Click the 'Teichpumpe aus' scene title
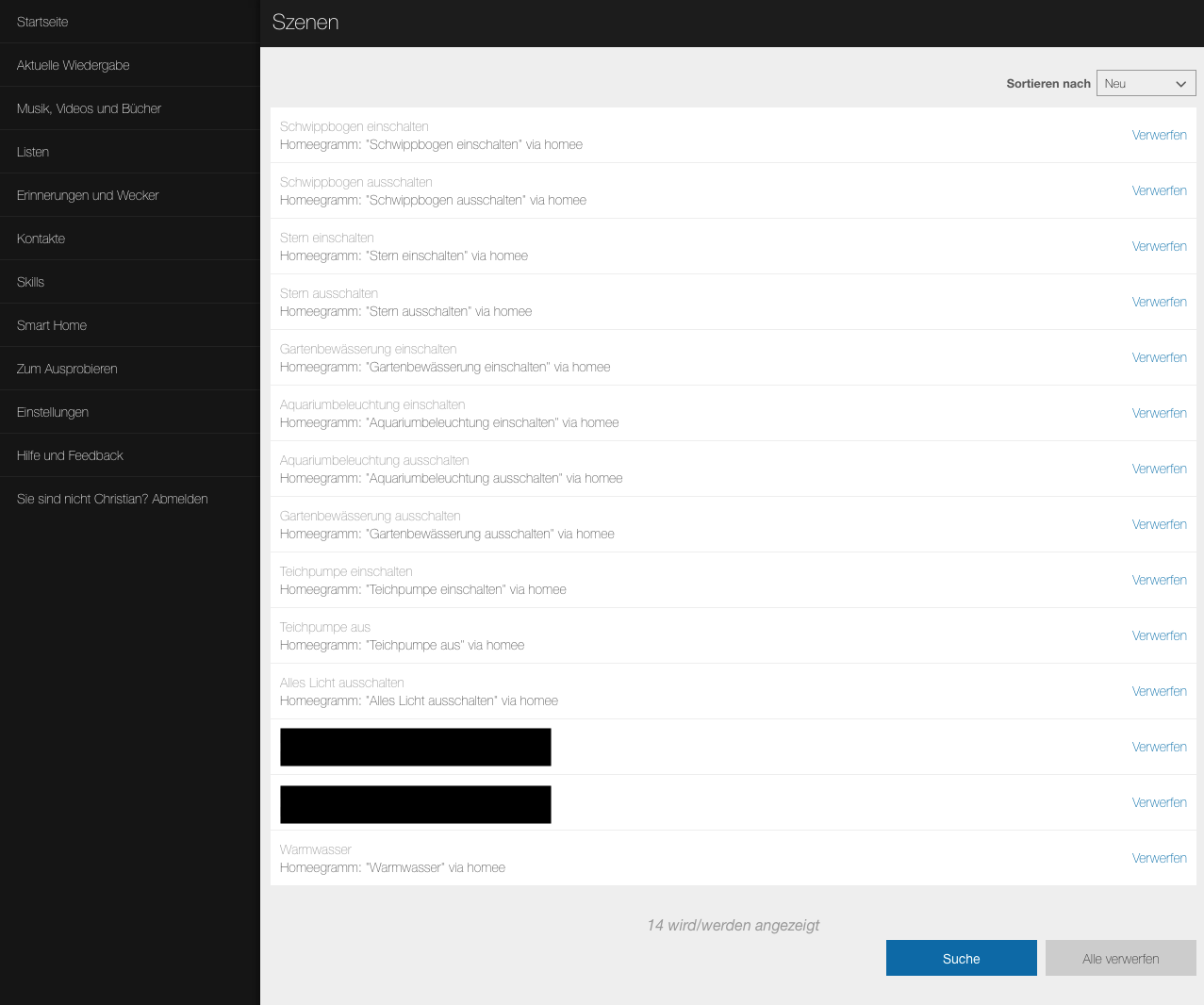1204x1005 pixels. pos(325,627)
